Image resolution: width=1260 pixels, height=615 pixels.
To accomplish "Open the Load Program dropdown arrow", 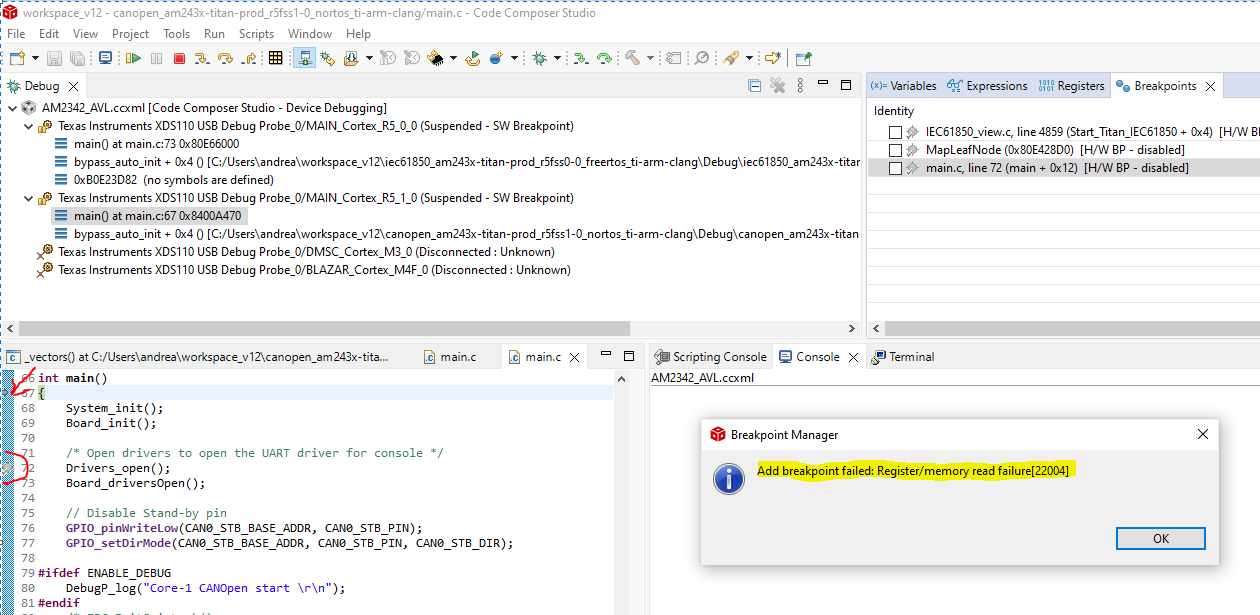I will [369, 58].
